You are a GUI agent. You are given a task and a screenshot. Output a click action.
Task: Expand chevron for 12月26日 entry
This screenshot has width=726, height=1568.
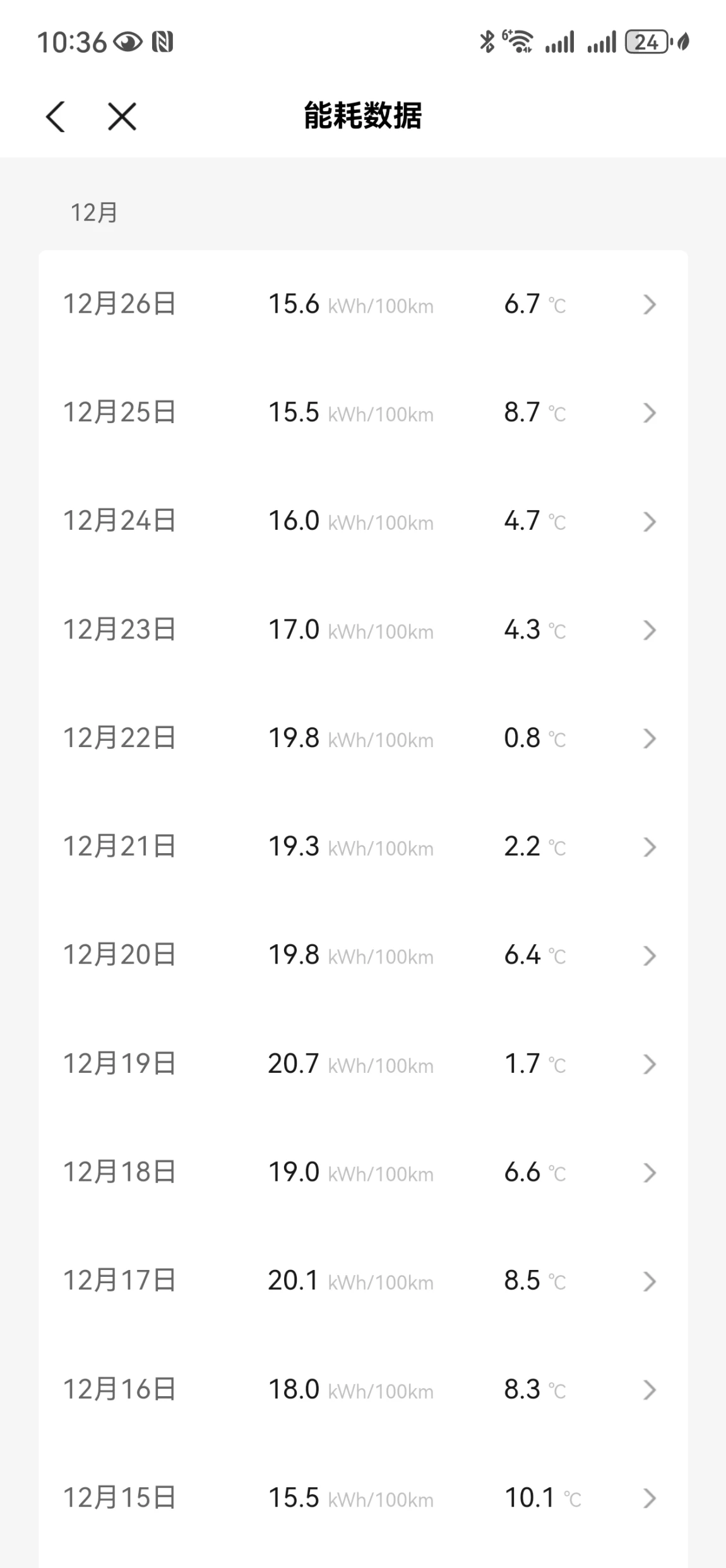(650, 304)
